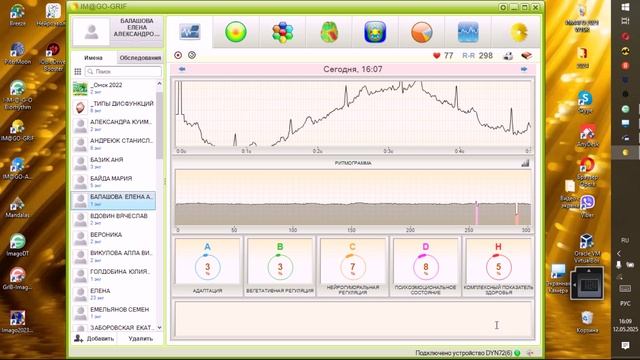Image resolution: width=640 pixels, height=360 pixels.
Task: Click the Добавить button
Action: click(94, 338)
